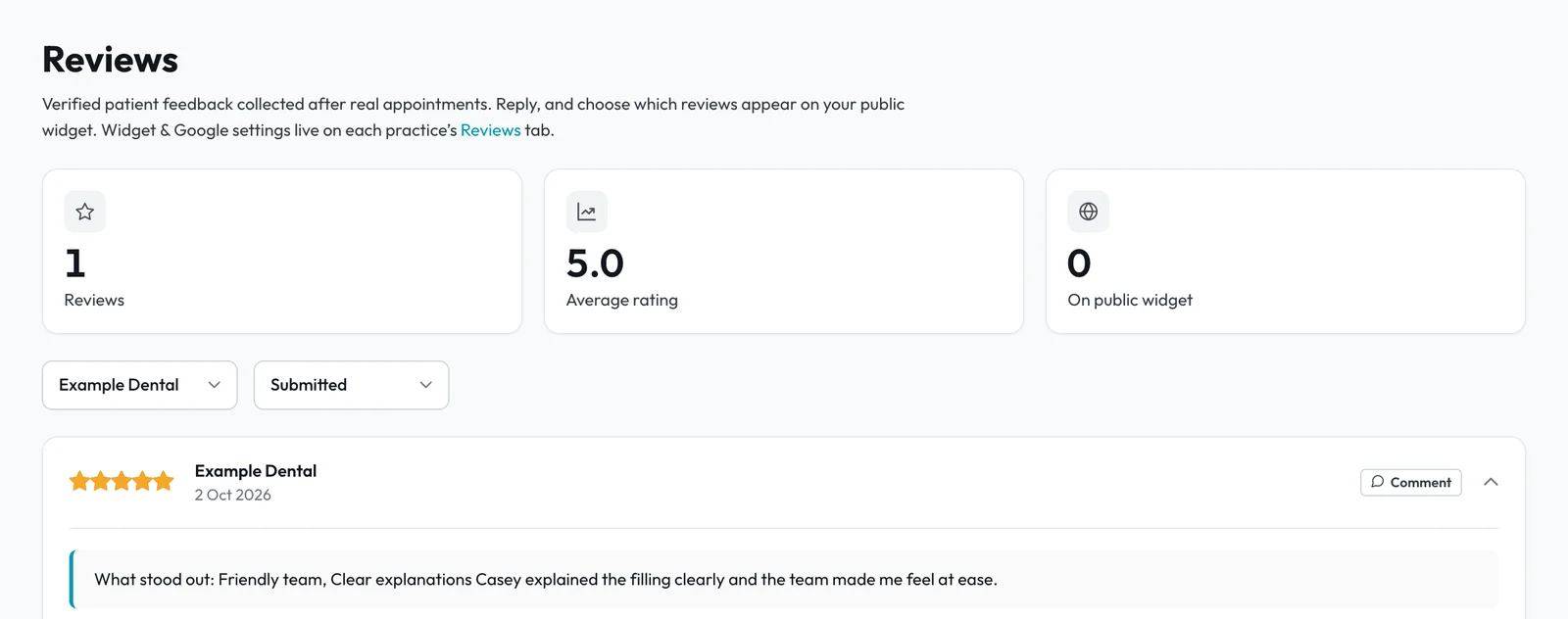Image resolution: width=1568 pixels, height=619 pixels.
Task: Click the chart icon above Average rating
Action: (x=587, y=212)
